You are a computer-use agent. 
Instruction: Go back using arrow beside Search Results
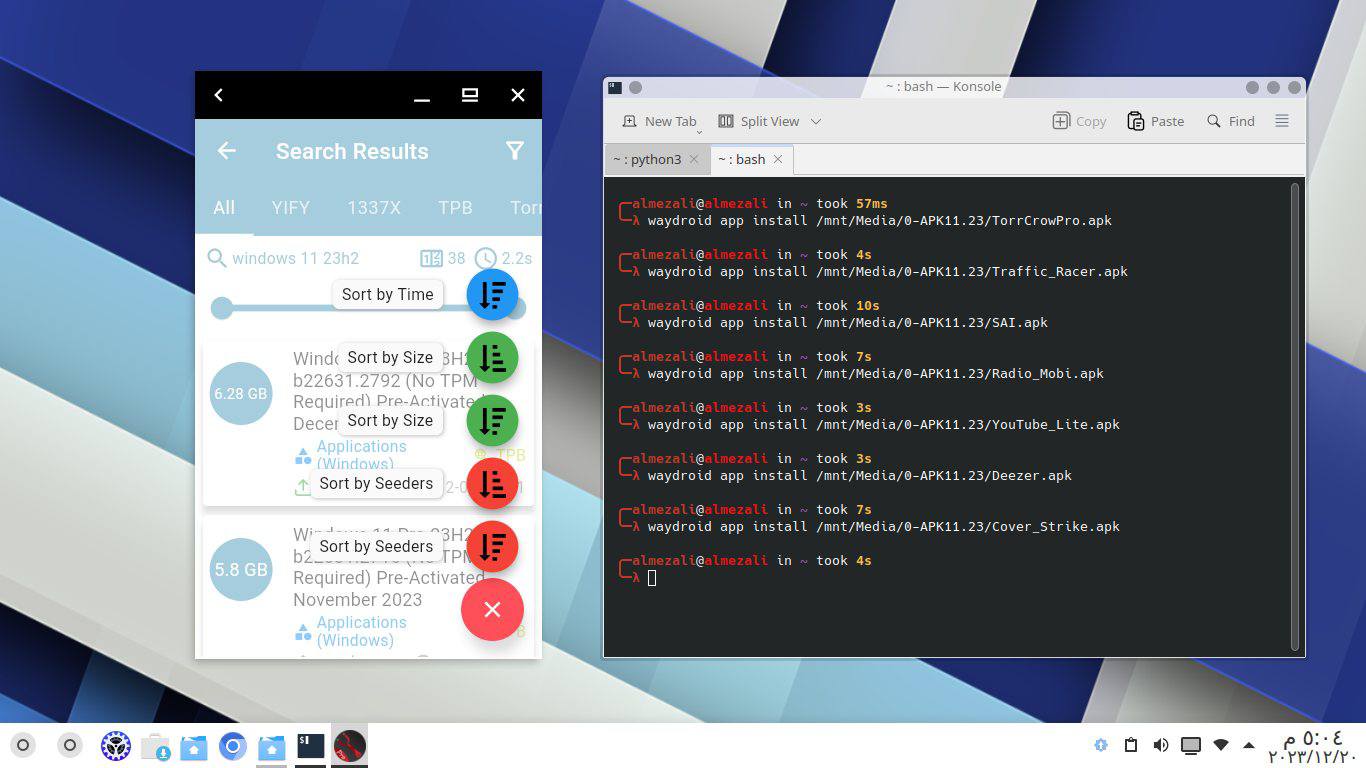[227, 151]
